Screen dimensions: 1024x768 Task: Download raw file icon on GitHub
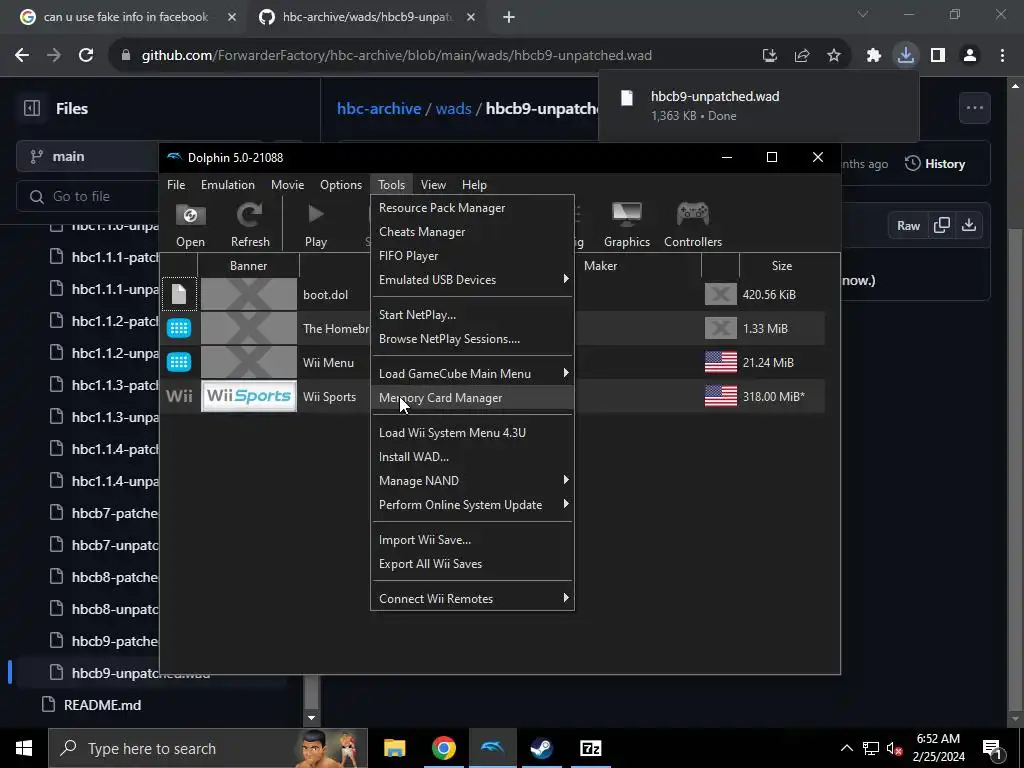tap(969, 225)
